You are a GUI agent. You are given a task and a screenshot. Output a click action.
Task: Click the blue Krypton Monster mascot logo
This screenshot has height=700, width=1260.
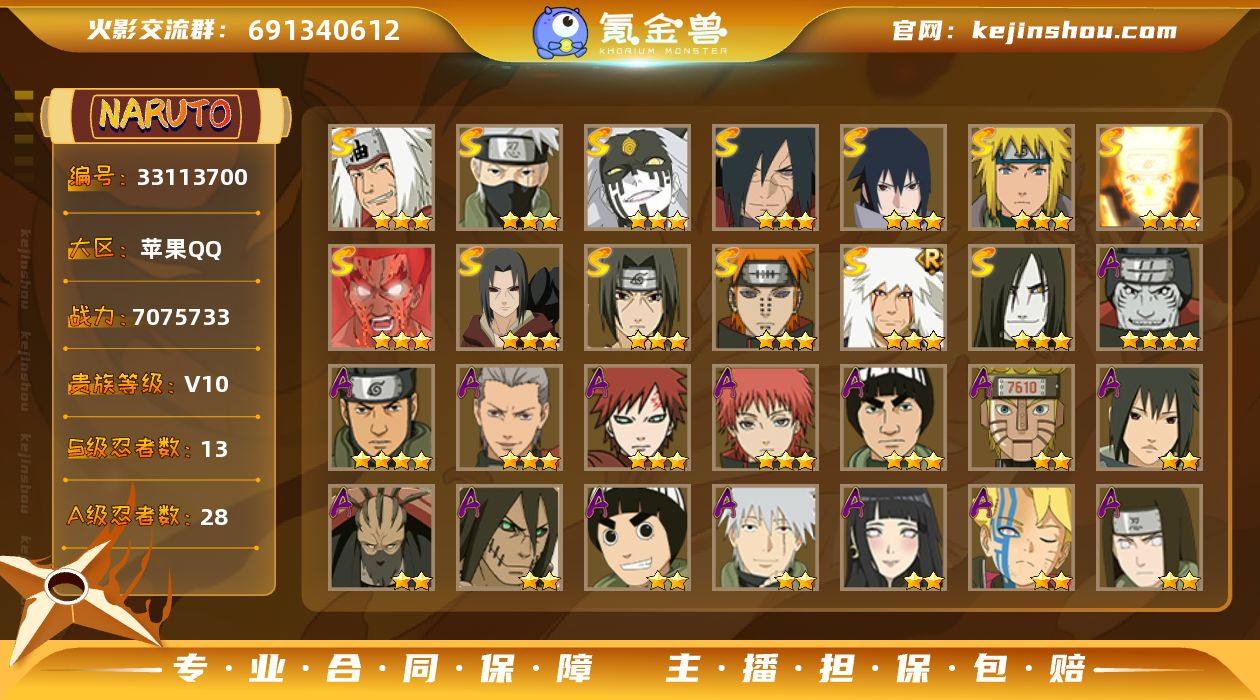click(559, 32)
